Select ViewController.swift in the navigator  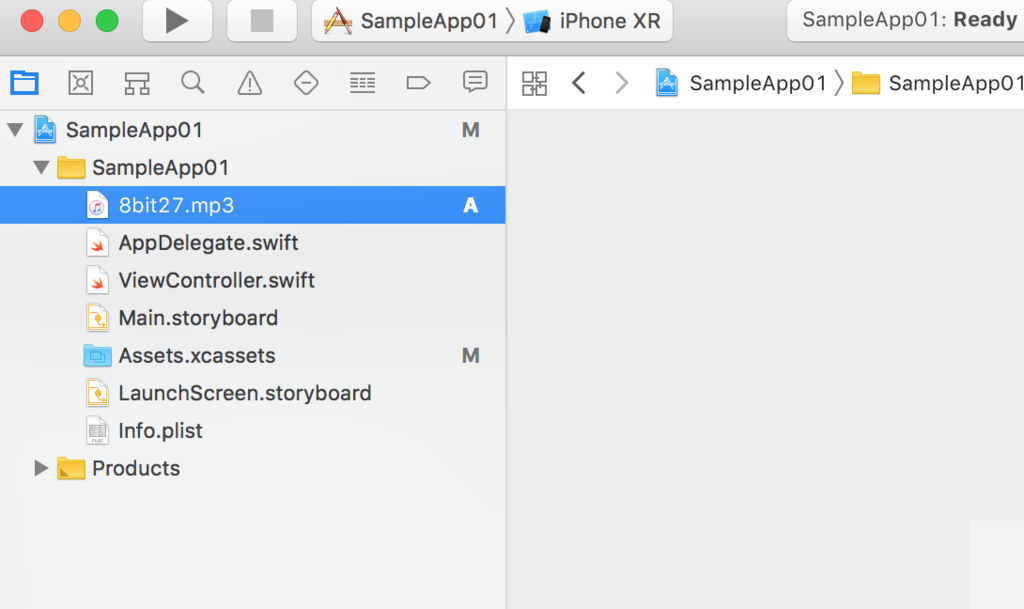click(x=216, y=280)
